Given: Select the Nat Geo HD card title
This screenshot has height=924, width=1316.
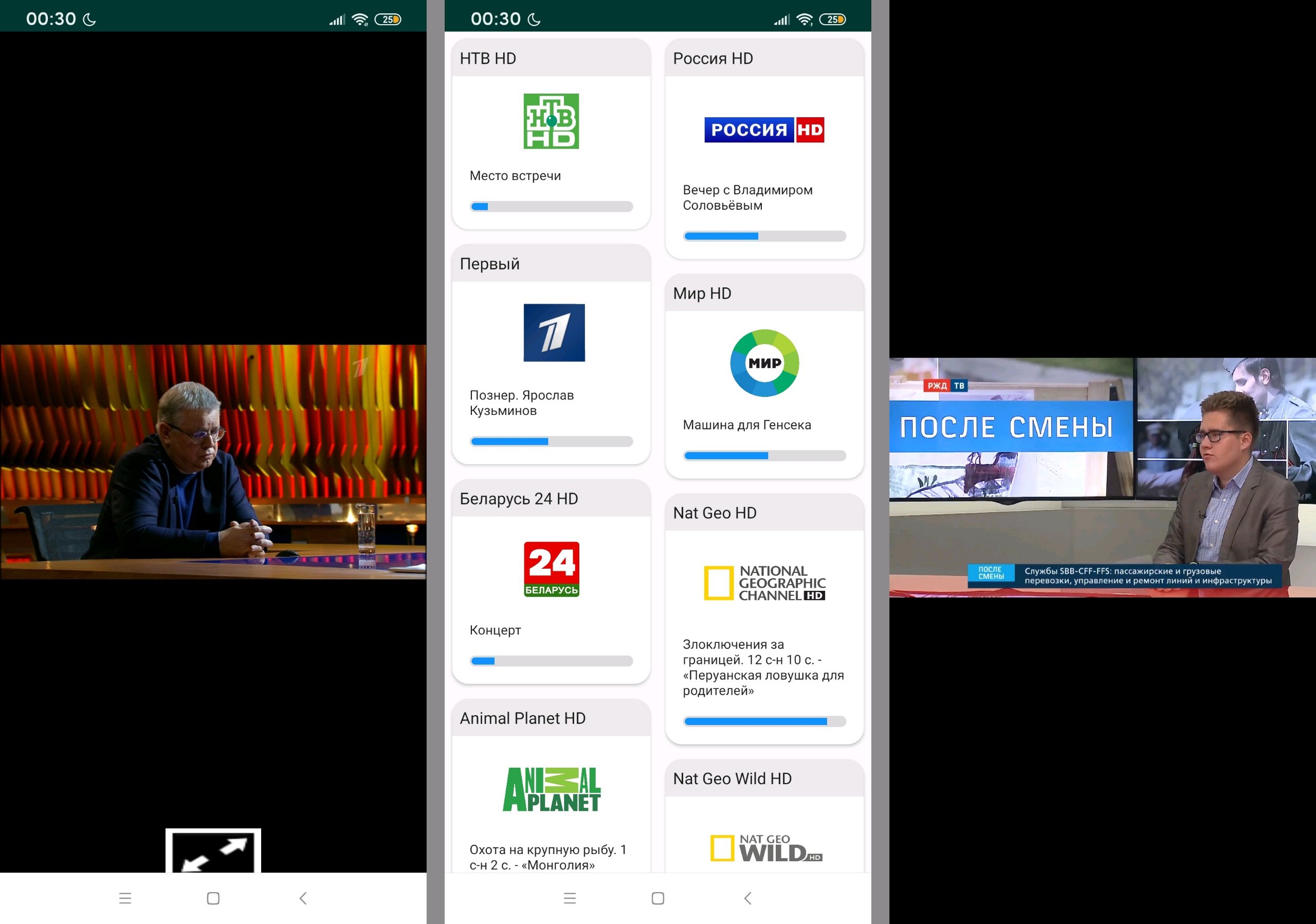Looking at the screenshot, I should (x=714, y=513).
